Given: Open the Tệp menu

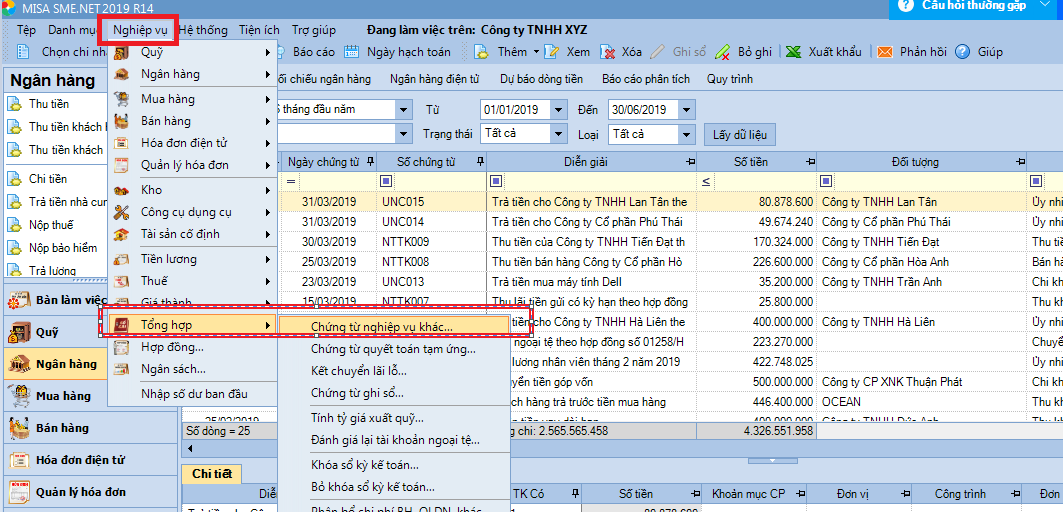Looking at the screenshot, I should click(x=26, y=31).
